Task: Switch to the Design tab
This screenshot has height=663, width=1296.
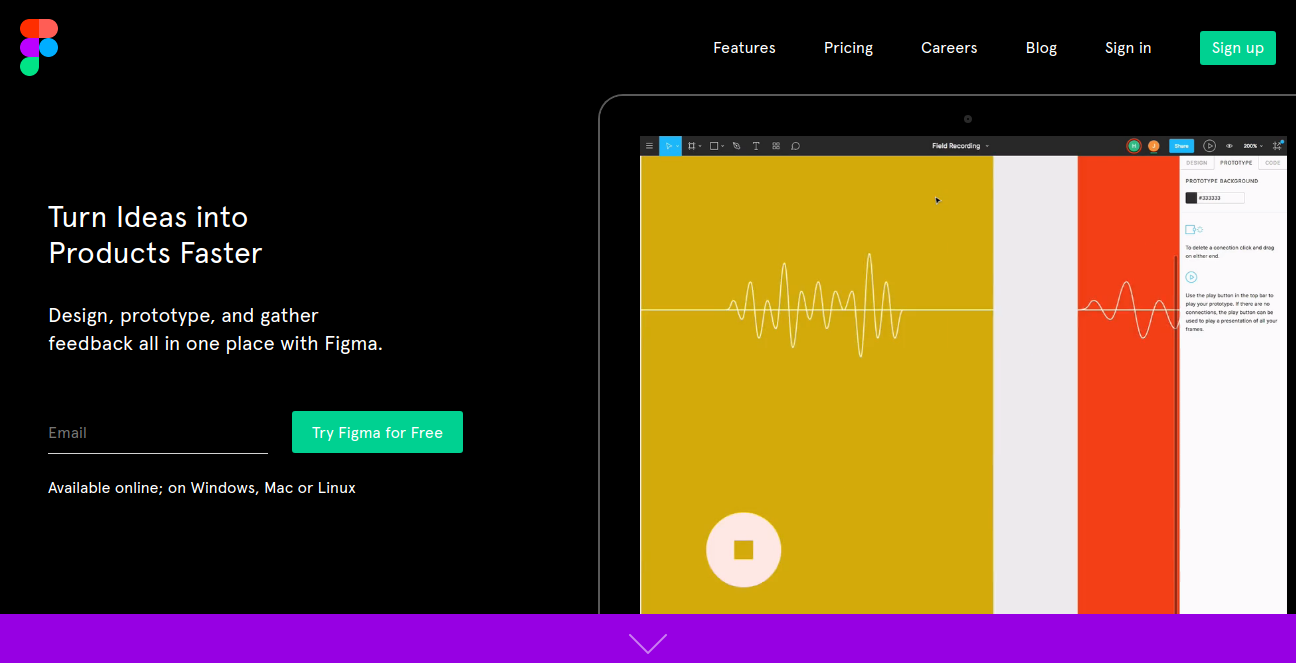Action: tap(1197, 163)
